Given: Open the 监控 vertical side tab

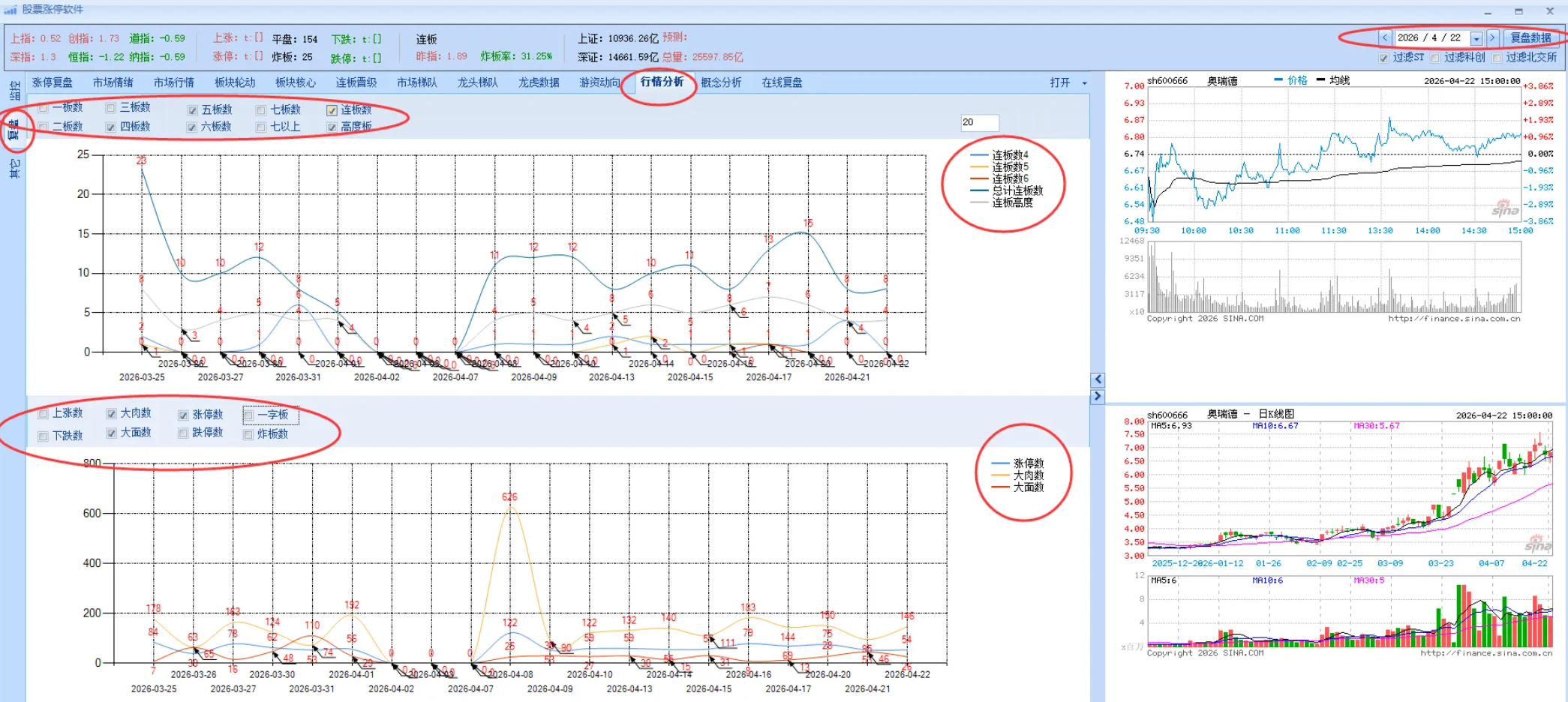Looking at the screenshot, I should [14, 91].
